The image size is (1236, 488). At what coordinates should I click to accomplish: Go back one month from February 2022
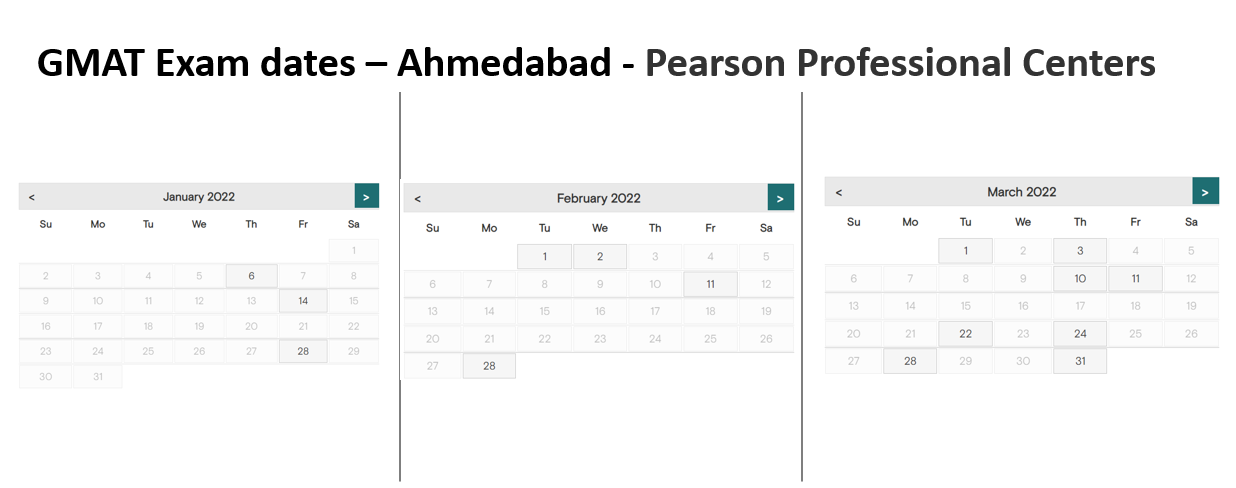pyautogui.click(x=418, y=198)
